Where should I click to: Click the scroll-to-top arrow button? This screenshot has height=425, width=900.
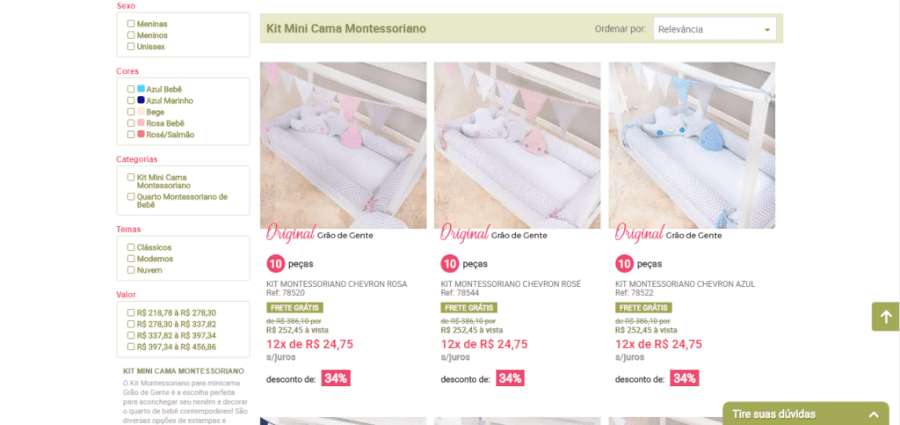(x=885, y=317)
